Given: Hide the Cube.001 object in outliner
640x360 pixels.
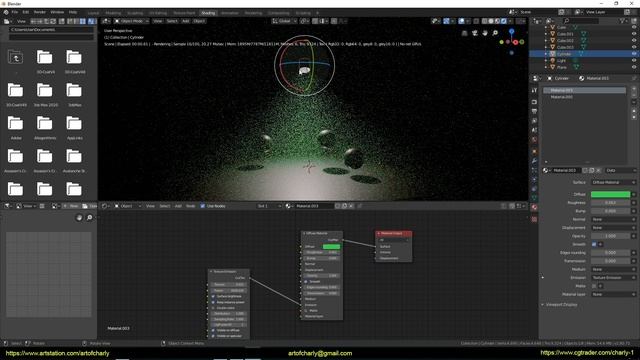Looking at the screenshot, I should click(x=634, y=34).
